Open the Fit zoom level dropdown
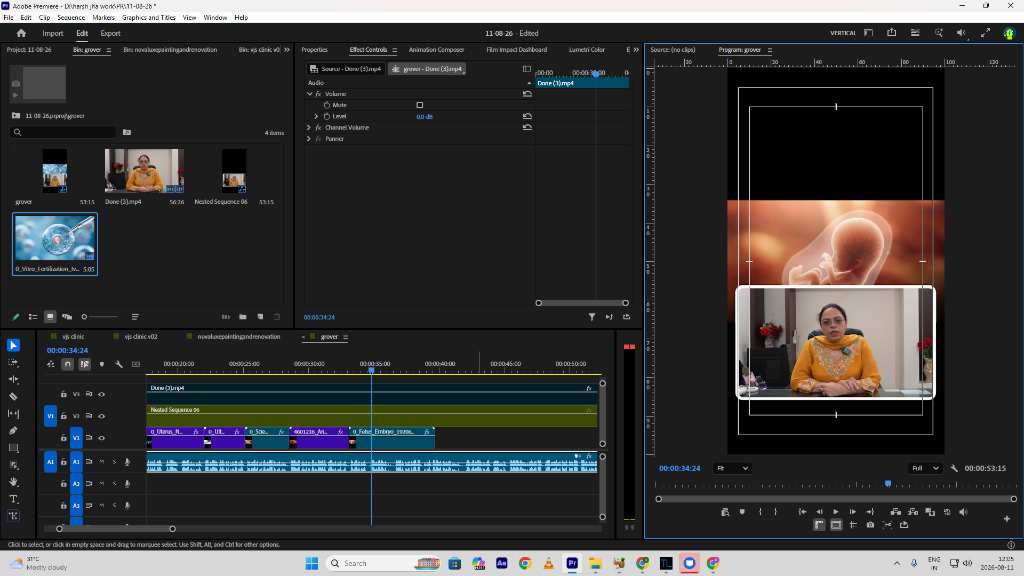This screenshot has width=1024, height=576. click(x=732, y=468)
